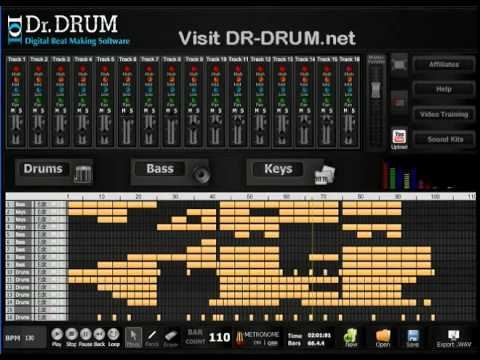Open the Sound Kits button
This screenshot has height=360, width=480.
click(x=444, y=139)
